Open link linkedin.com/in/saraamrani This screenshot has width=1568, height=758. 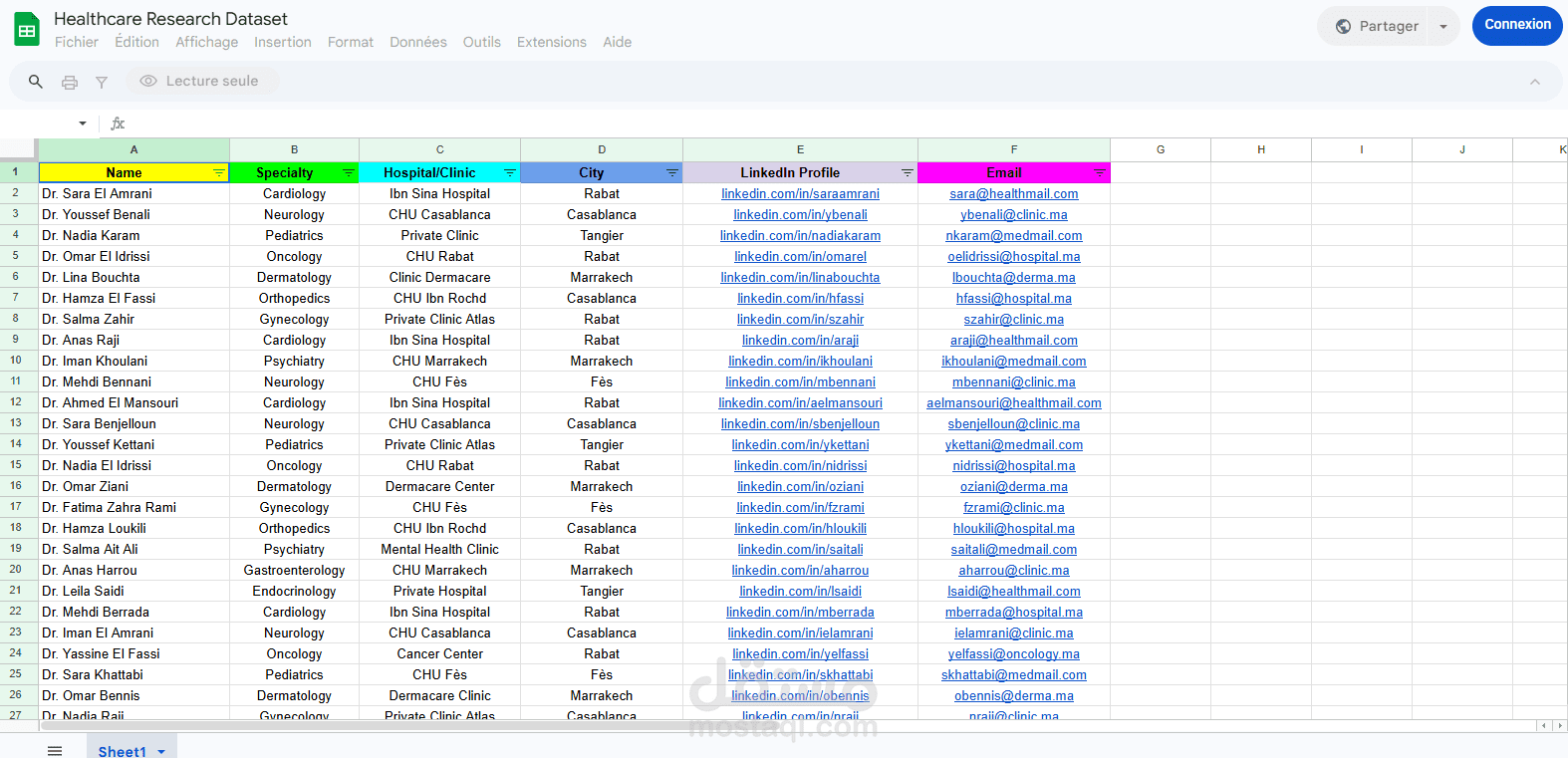pyautogui.click(x=800, y=194)
